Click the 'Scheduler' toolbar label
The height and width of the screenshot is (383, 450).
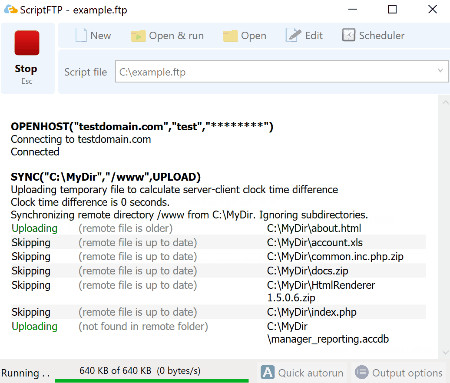(x=382, y=35)
